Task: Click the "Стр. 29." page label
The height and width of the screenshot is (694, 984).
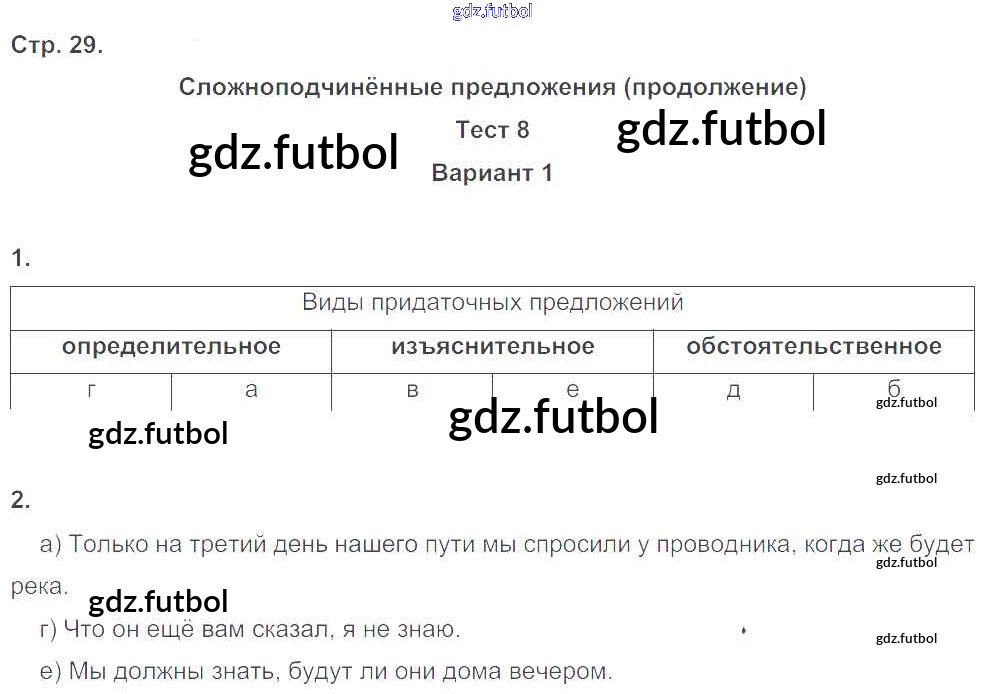Action: click(x=57, y=46)
